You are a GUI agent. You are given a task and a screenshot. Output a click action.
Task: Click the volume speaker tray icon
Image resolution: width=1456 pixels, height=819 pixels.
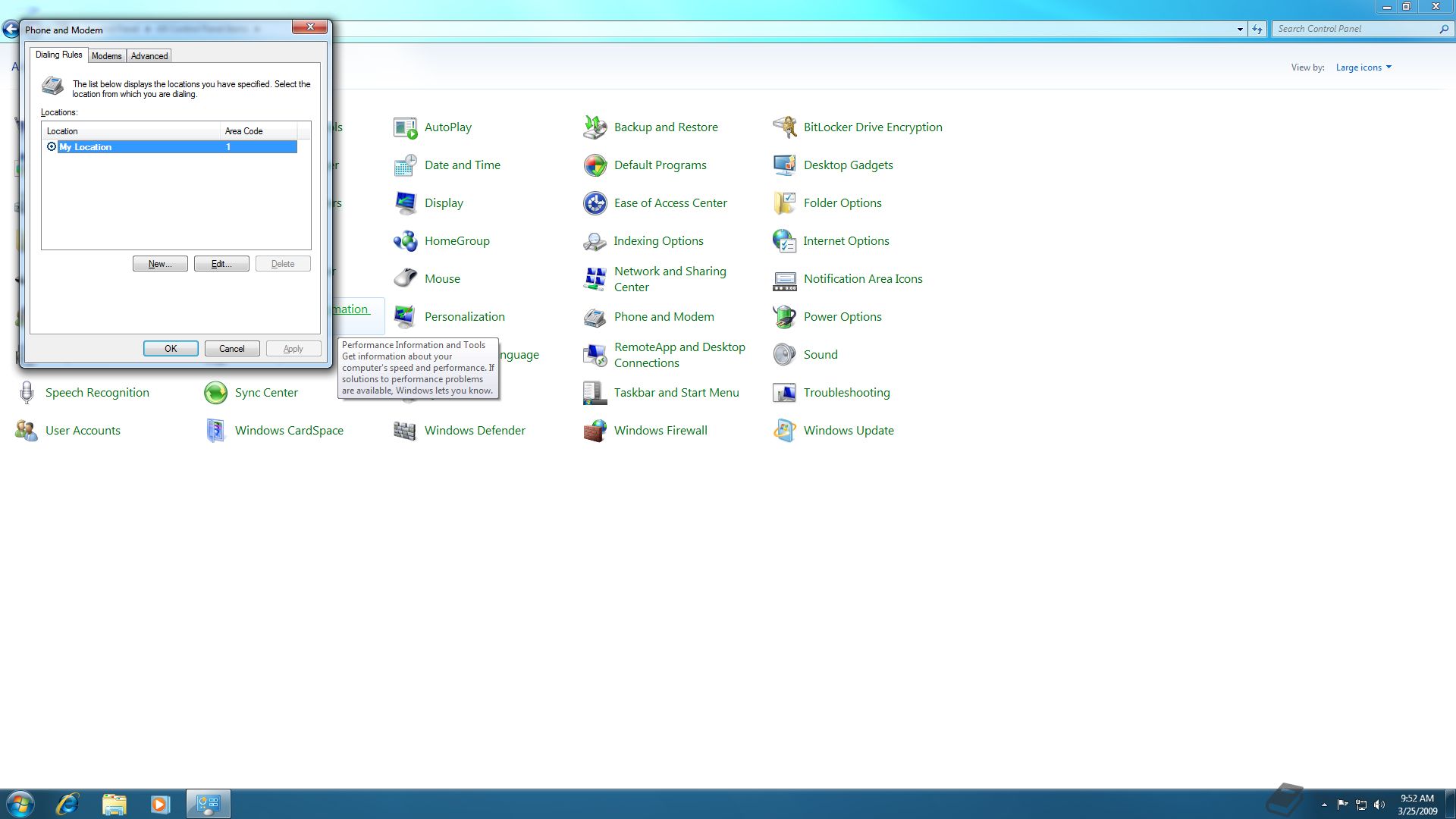(1379, 805)
